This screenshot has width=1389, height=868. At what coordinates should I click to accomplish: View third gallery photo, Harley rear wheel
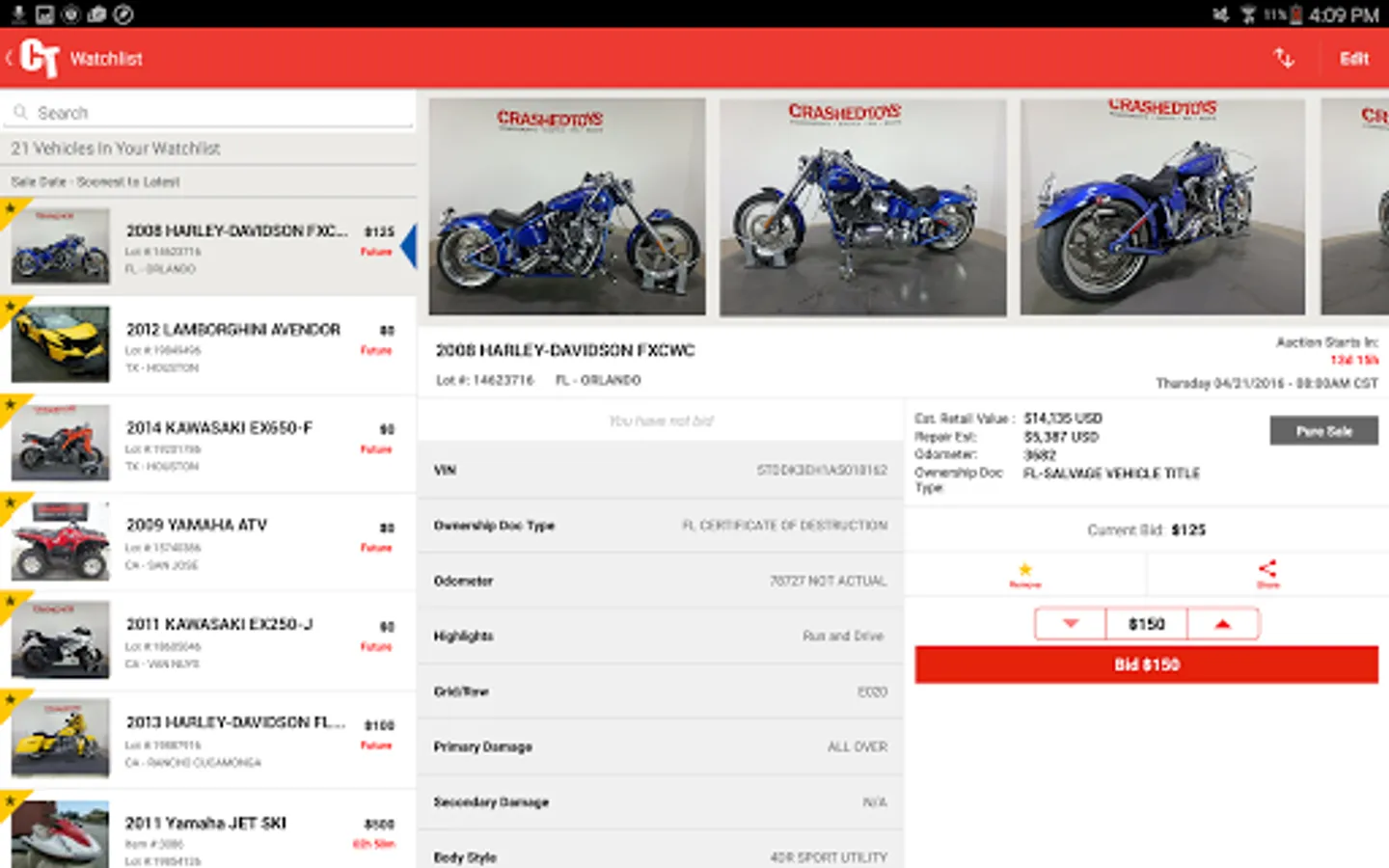click(1162, 206)
